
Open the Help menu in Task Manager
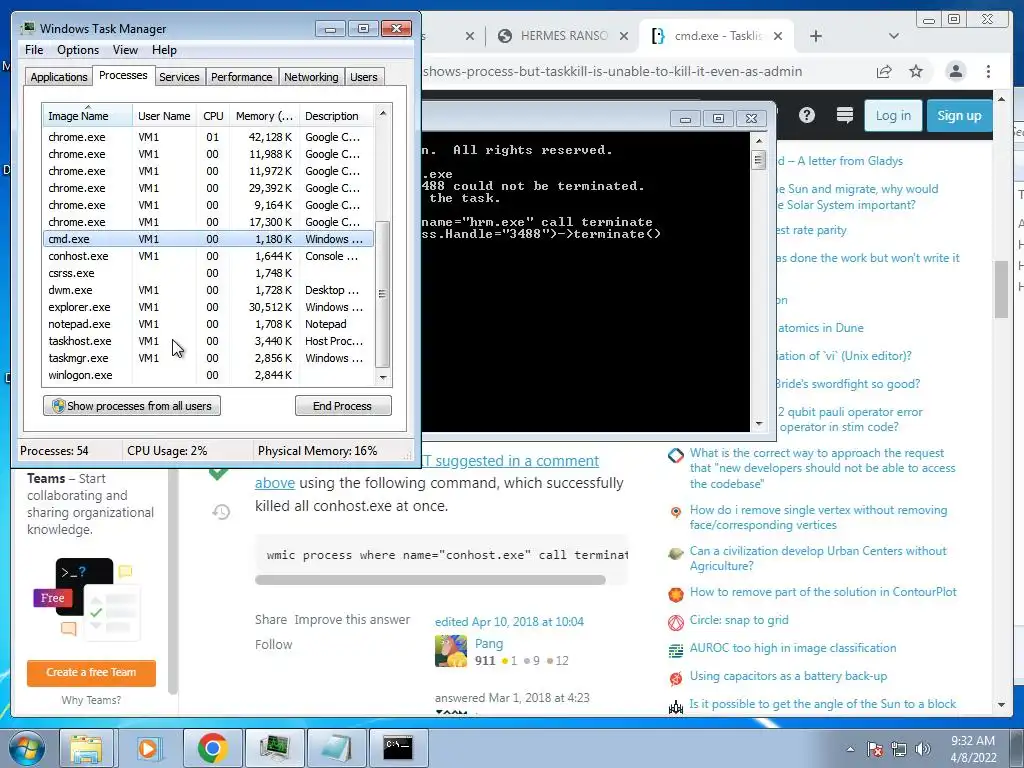(x=164, y=50)
